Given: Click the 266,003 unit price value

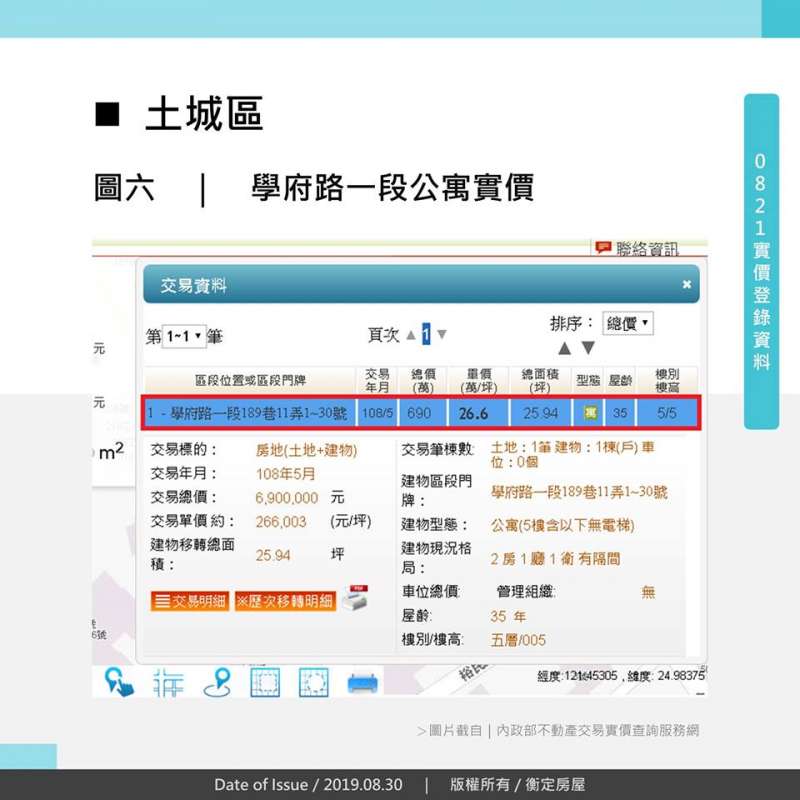Looking at the screenshot, I should (281, 522).
